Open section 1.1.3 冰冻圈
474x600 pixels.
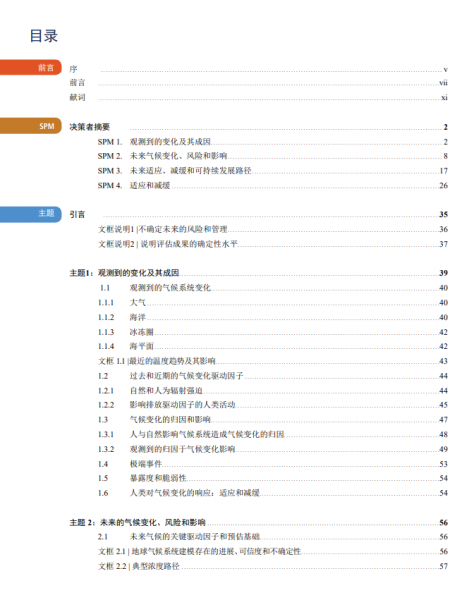272,332
